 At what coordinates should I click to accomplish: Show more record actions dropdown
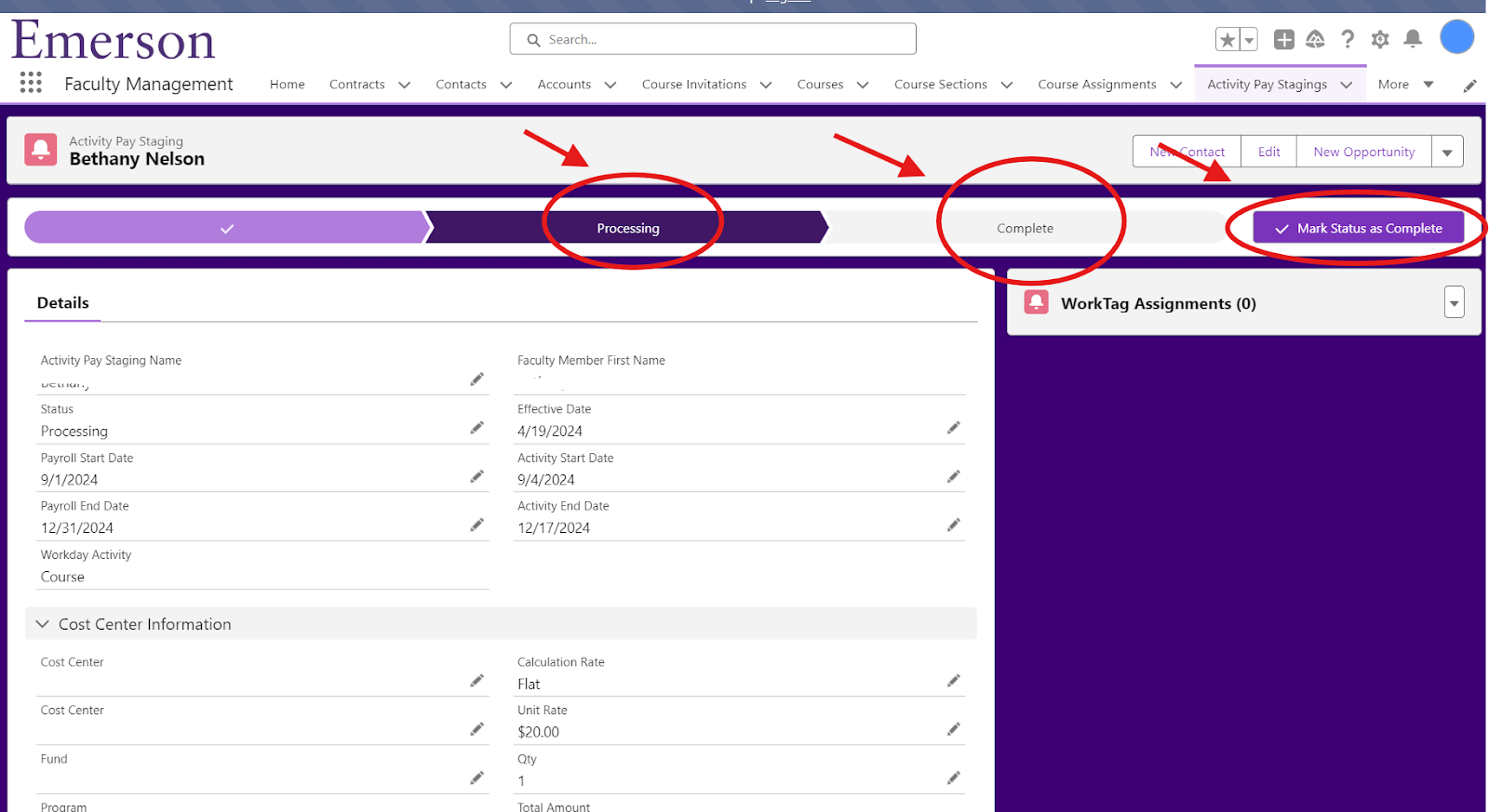[1447, 152]
